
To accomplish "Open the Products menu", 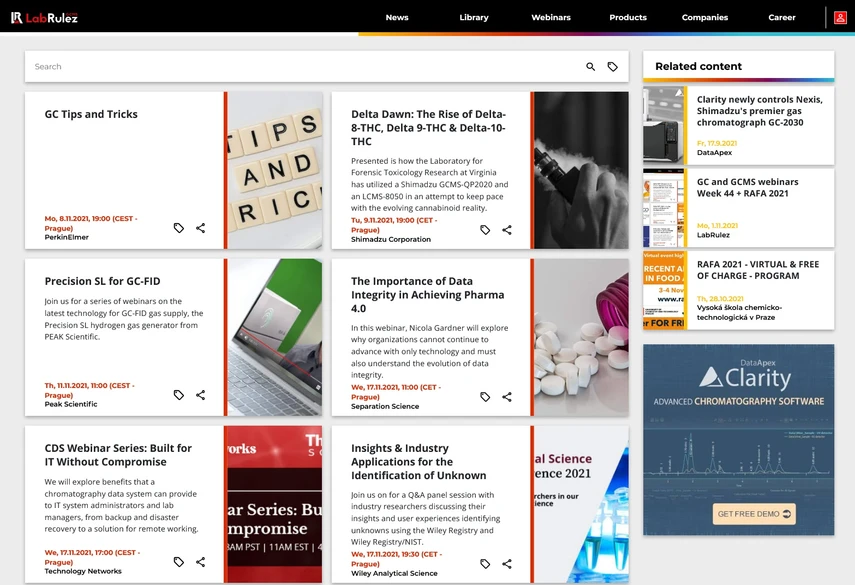I will coord(628,17).
